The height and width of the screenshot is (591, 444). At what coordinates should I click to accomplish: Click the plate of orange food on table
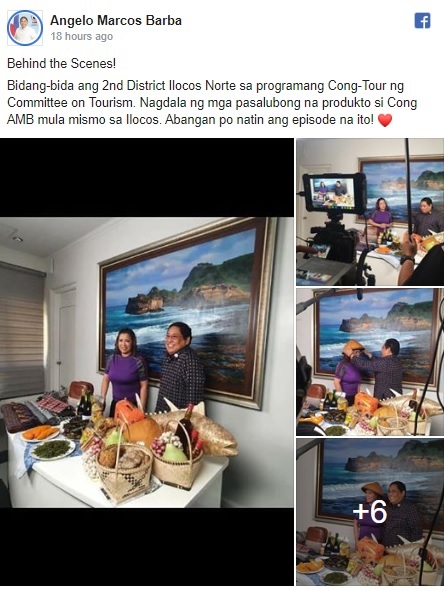coord(40,433)
